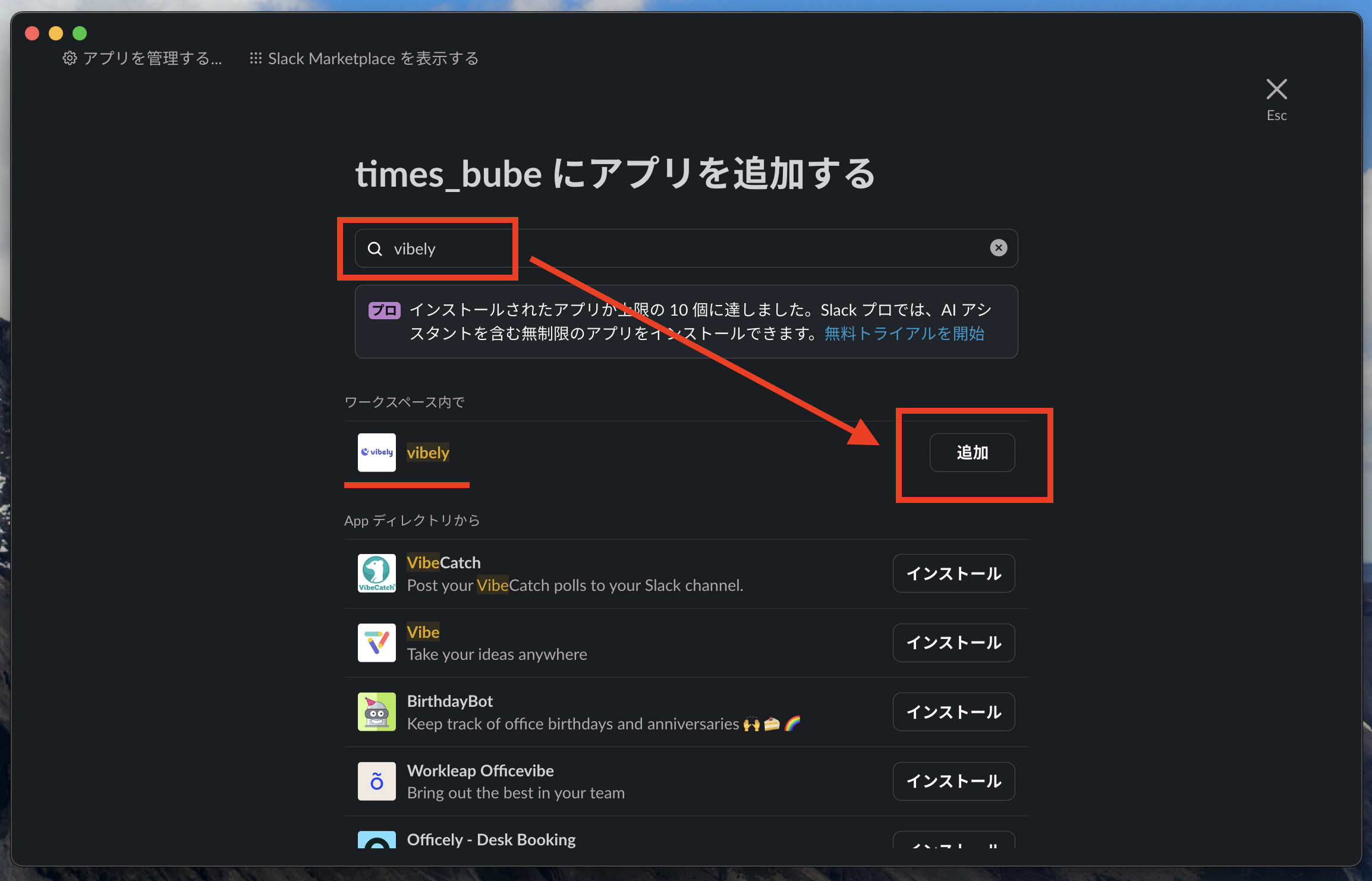Install the Workleap Officevibe app
The image size is (1372, 881).
(x=954, y=781)
